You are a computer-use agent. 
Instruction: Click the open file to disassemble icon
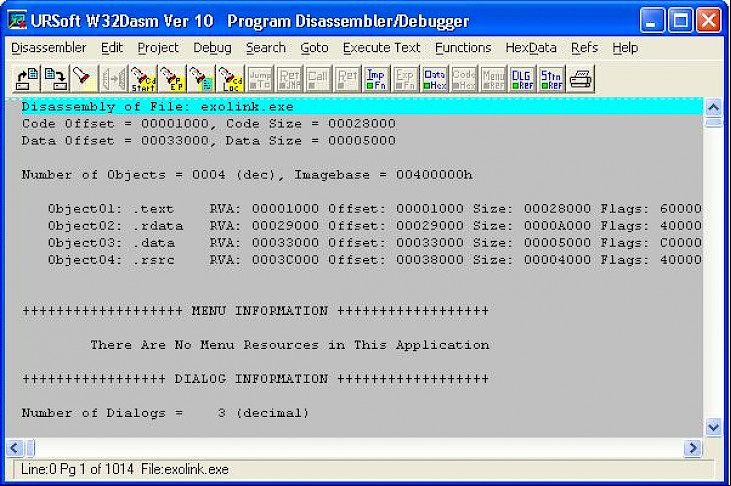(x=27, y=78)
